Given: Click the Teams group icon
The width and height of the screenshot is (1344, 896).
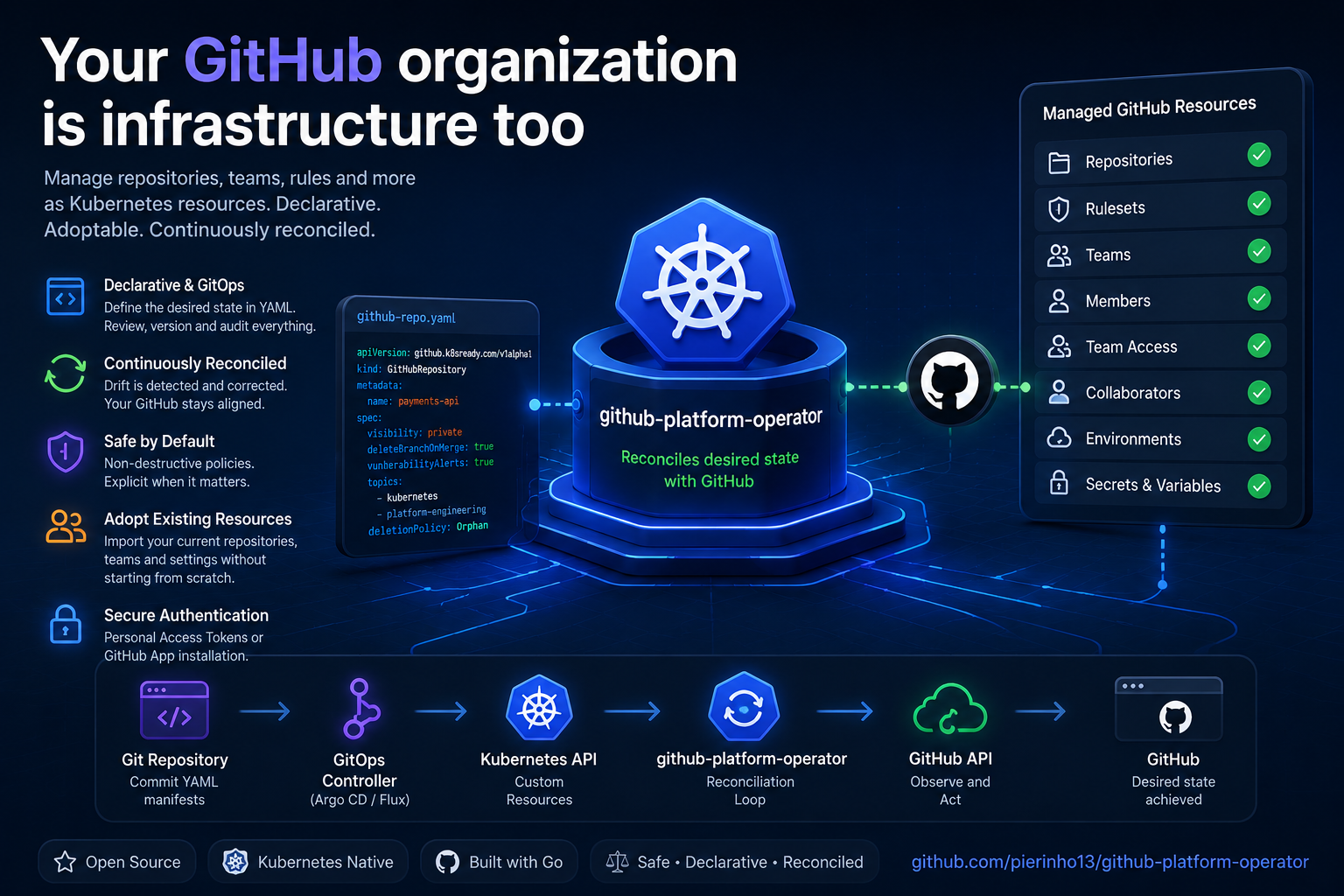Looking at the screenshot, I should (x=1059, y=255).
